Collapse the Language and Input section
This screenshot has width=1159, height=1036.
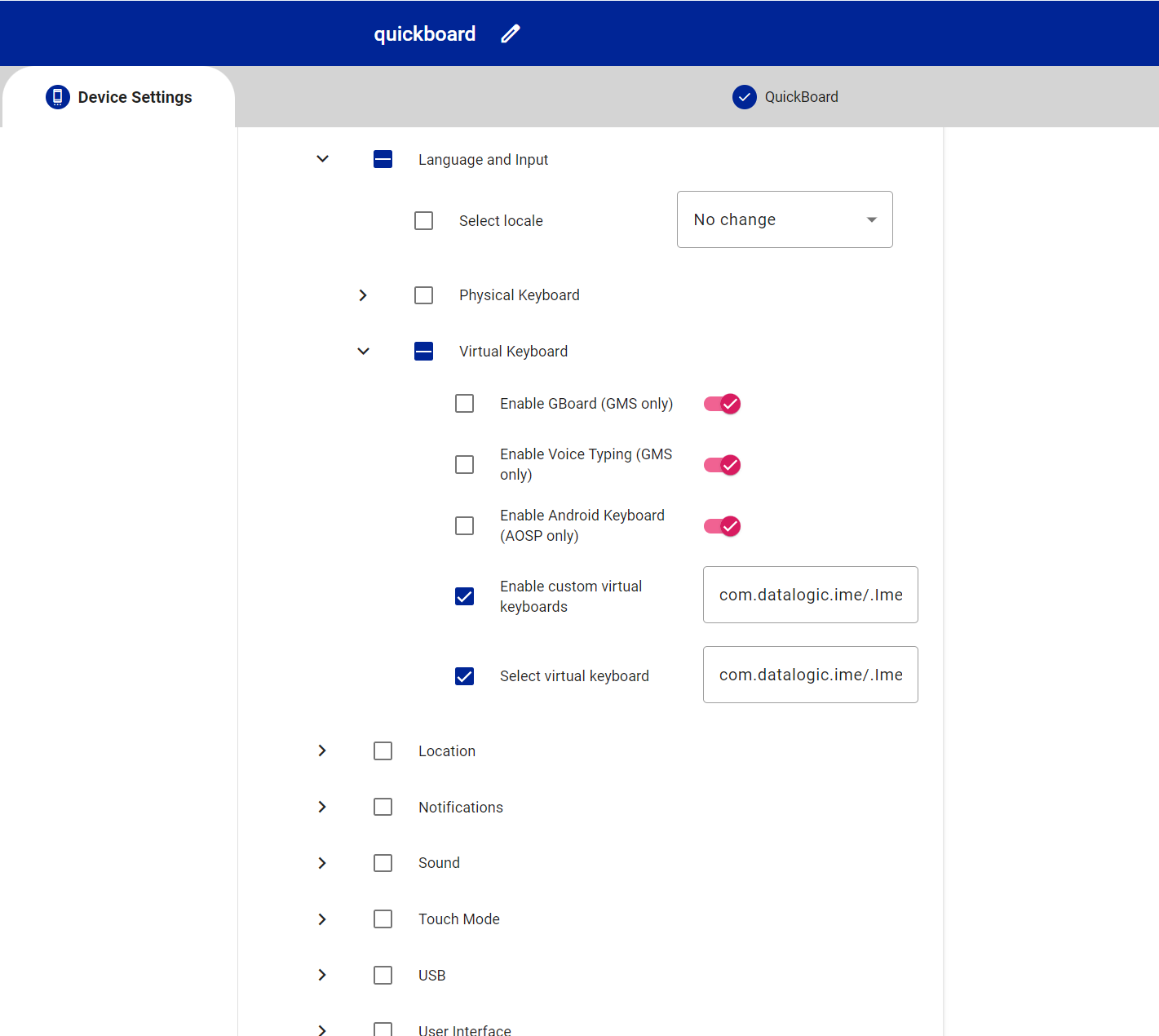point(323,159)
